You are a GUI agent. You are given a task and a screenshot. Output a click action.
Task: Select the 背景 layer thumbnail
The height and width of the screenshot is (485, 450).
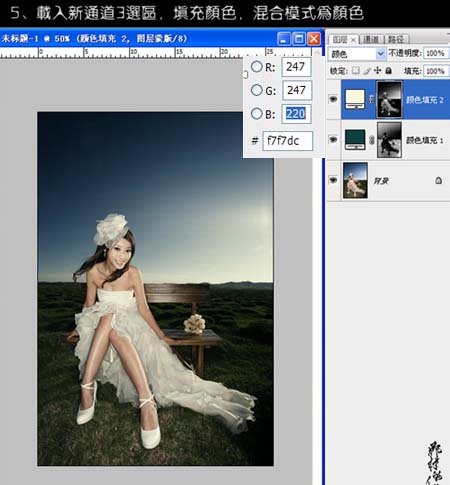[355, 180]
